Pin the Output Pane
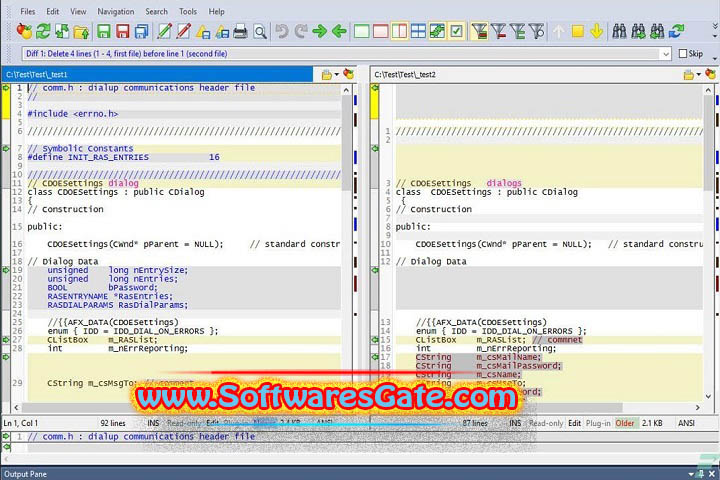This screenshot has width=720, height=480. [701, 474]
